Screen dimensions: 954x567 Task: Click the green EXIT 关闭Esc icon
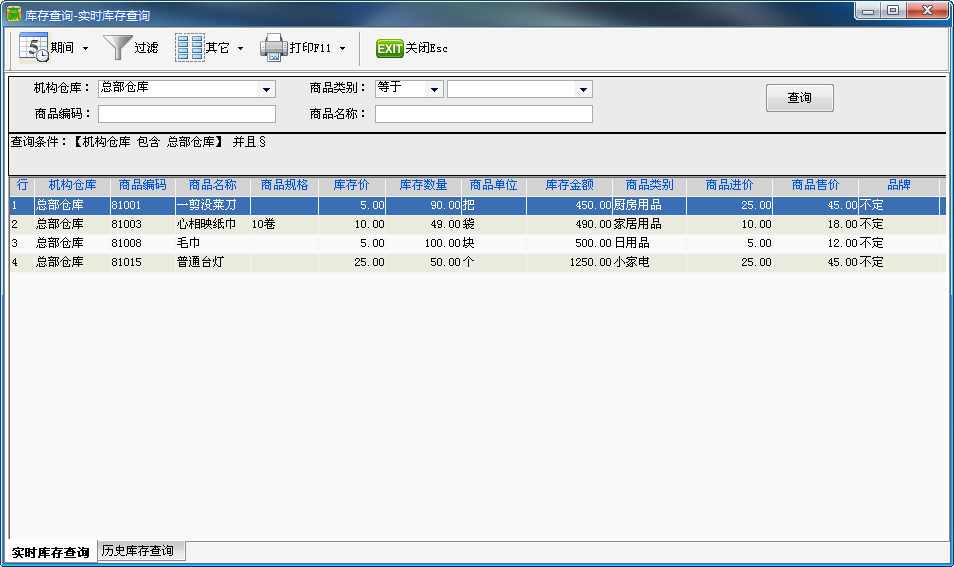[x=389, y=48]
